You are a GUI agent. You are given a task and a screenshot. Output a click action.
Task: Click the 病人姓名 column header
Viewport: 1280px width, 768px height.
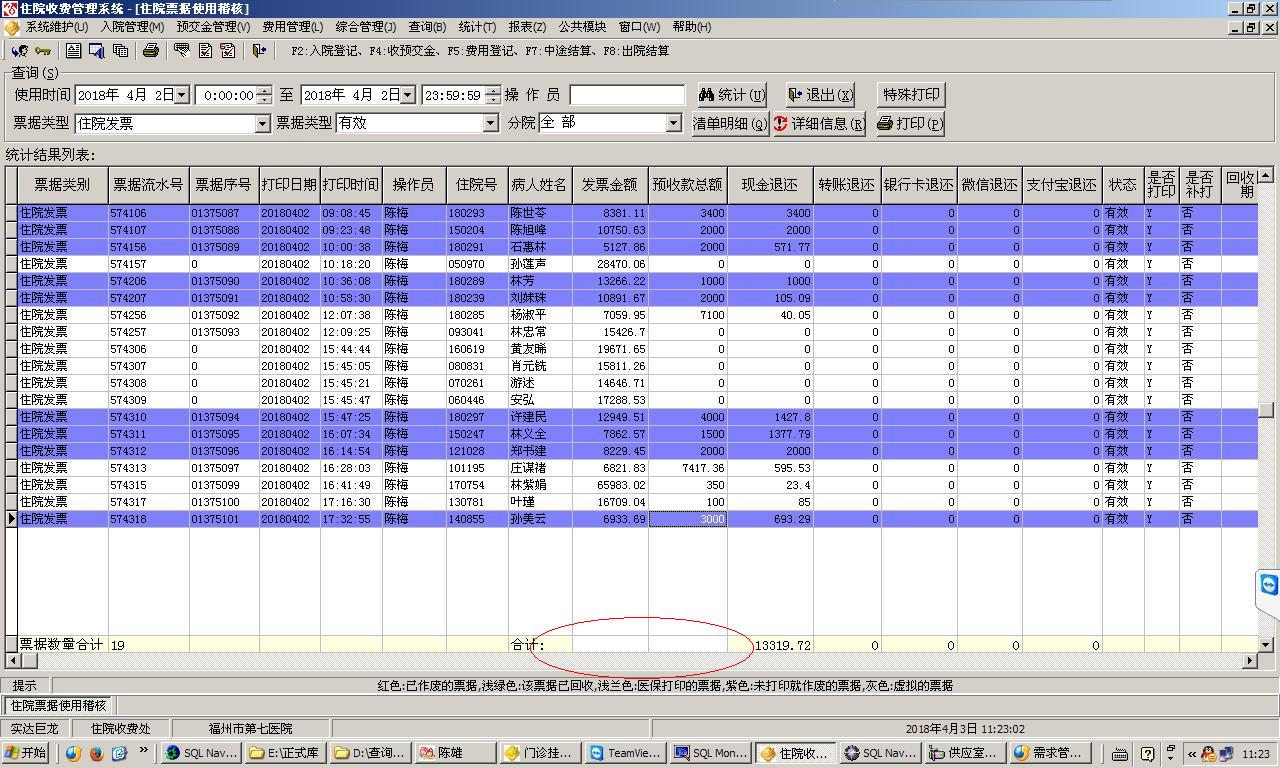click(540, 185)
